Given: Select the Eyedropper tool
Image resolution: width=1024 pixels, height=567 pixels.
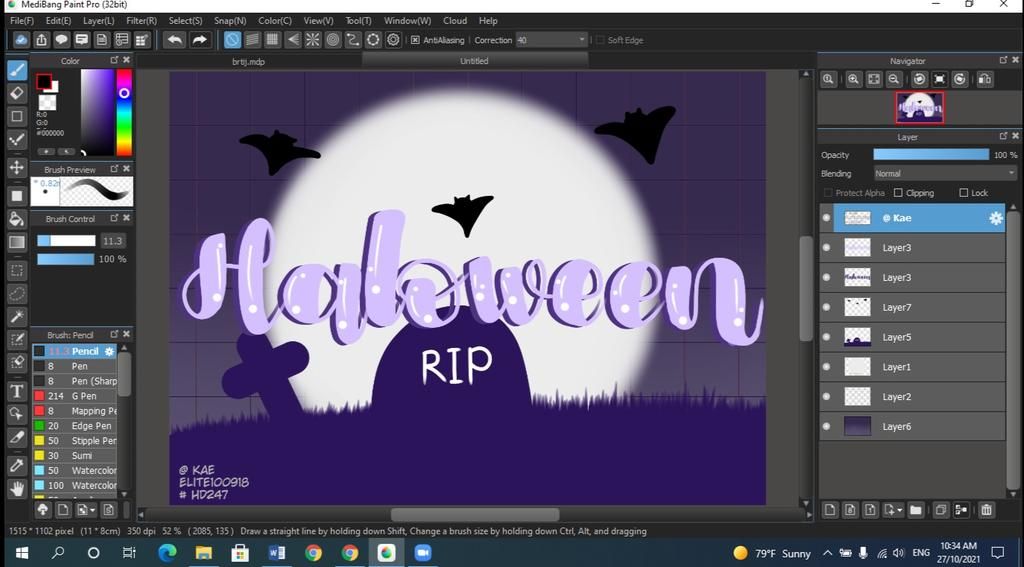Looking at the screenshot, I should 17,465.
